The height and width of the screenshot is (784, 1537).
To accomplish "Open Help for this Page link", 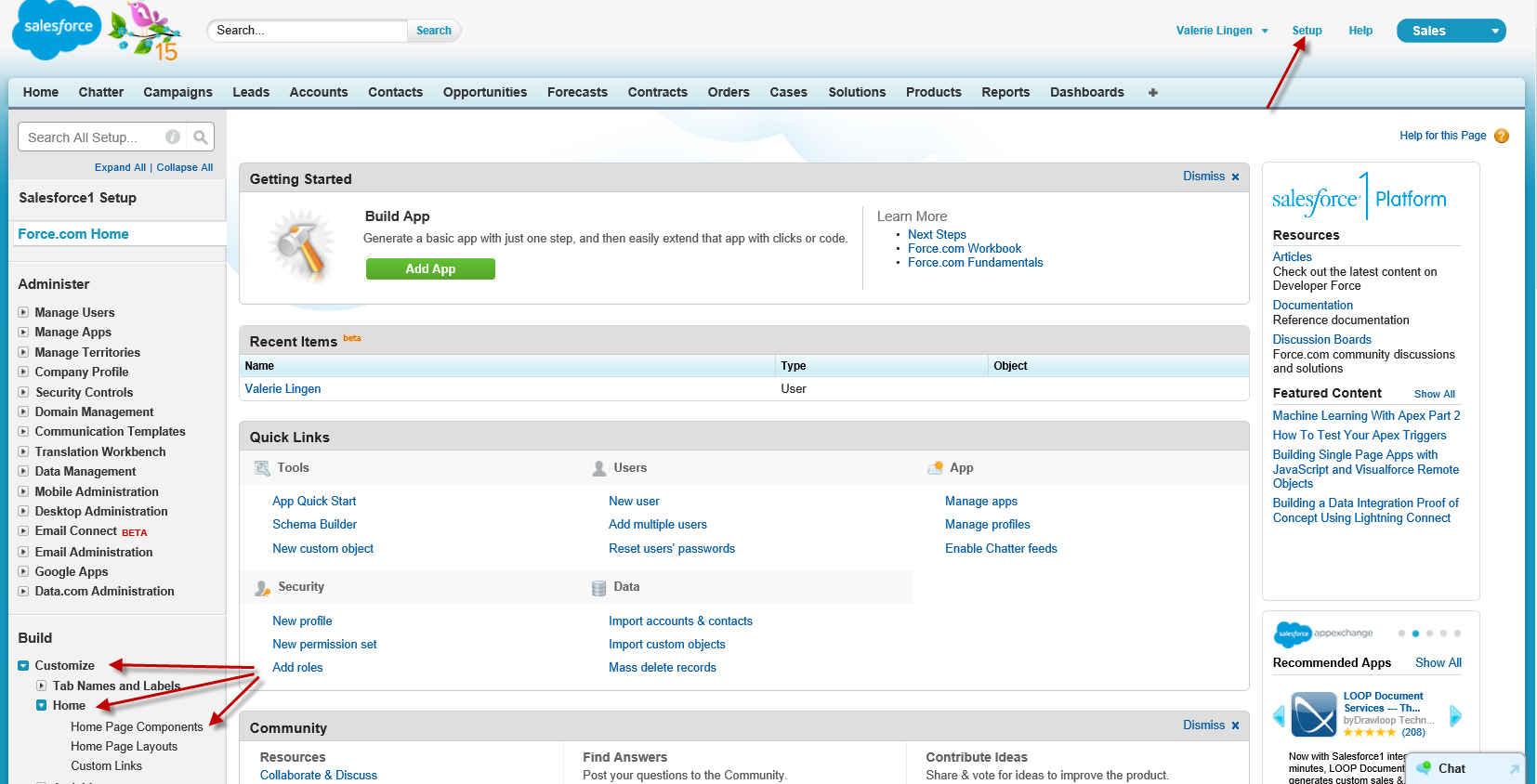I will (x=1443, y=136).
